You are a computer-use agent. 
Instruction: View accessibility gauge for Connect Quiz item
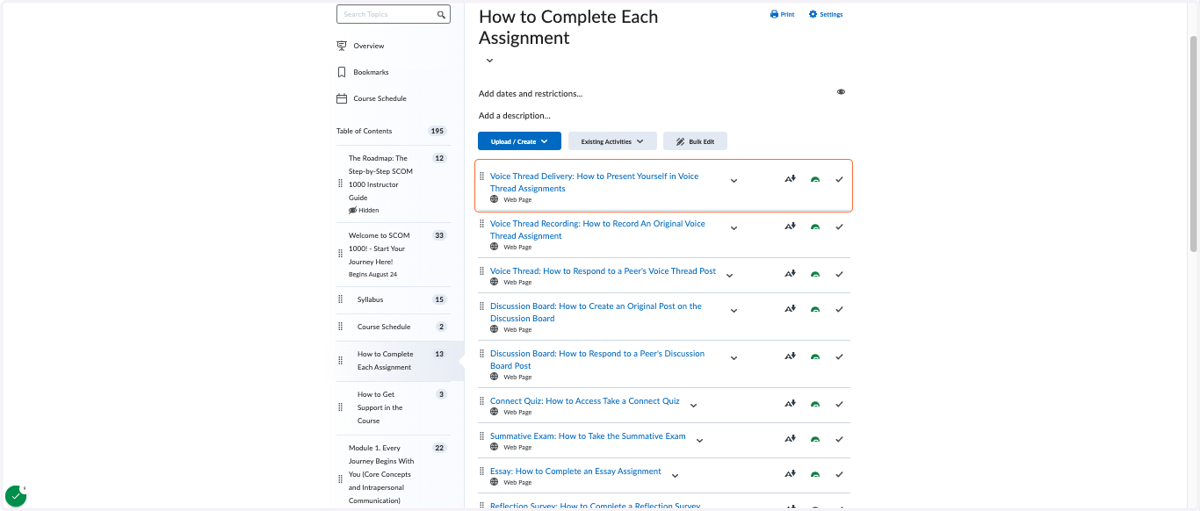815,404
